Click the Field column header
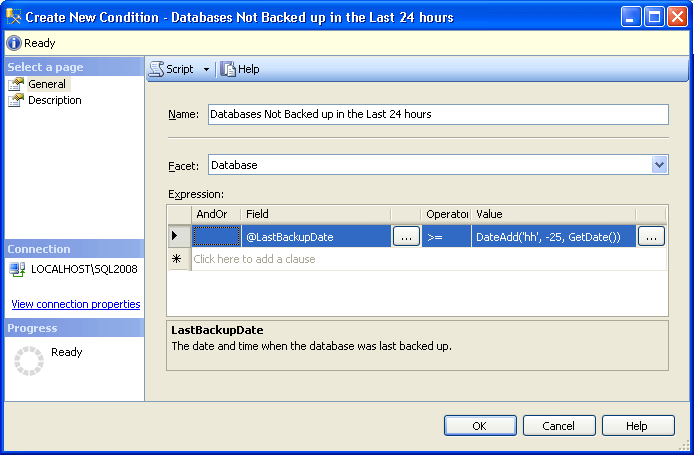 pyautogui.click(x=316, y=214)
